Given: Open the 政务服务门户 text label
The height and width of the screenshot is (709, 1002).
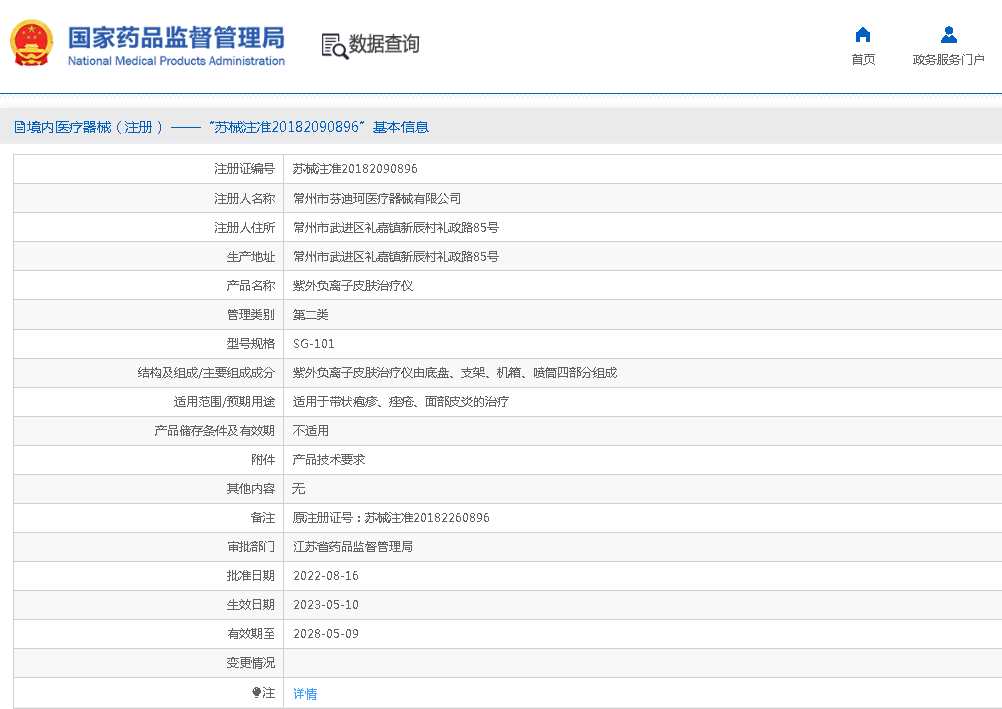Looking at the screenshot, I should tap(948, 60).
